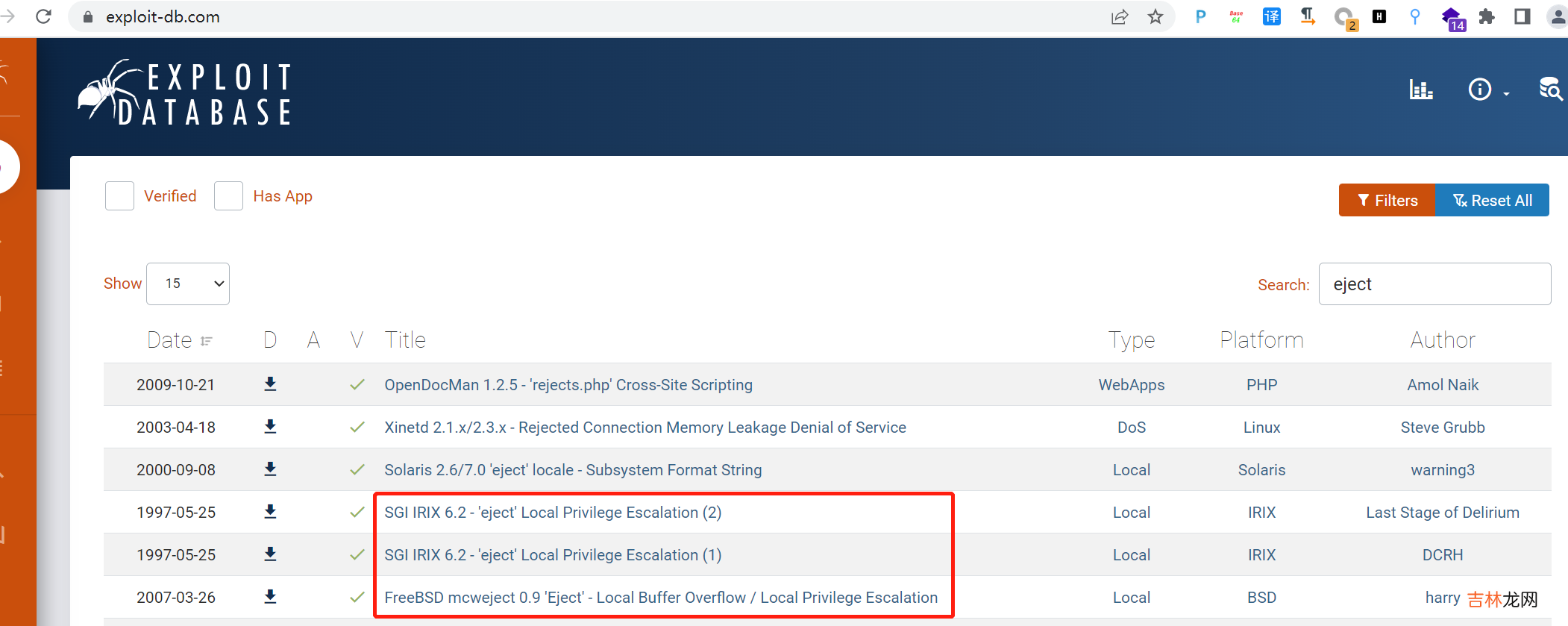Open the paragraph-mark extension icon

pyautogui.click(x=1308, y=16)
